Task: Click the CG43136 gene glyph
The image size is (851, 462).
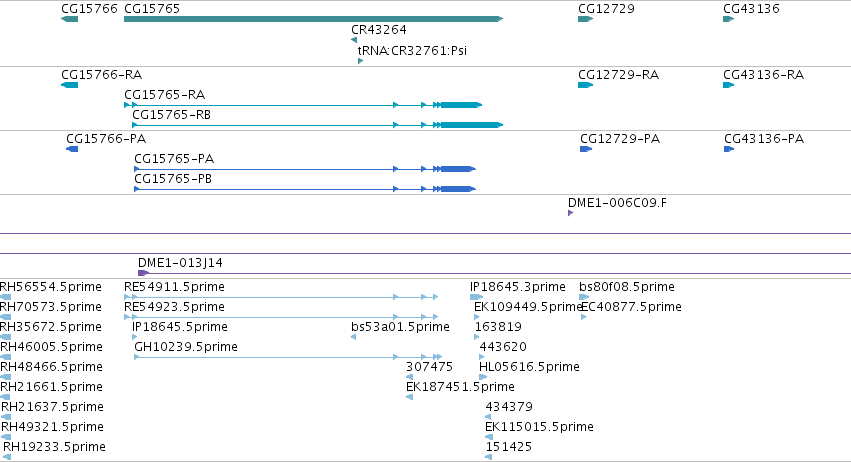Action: coord(728,19)
